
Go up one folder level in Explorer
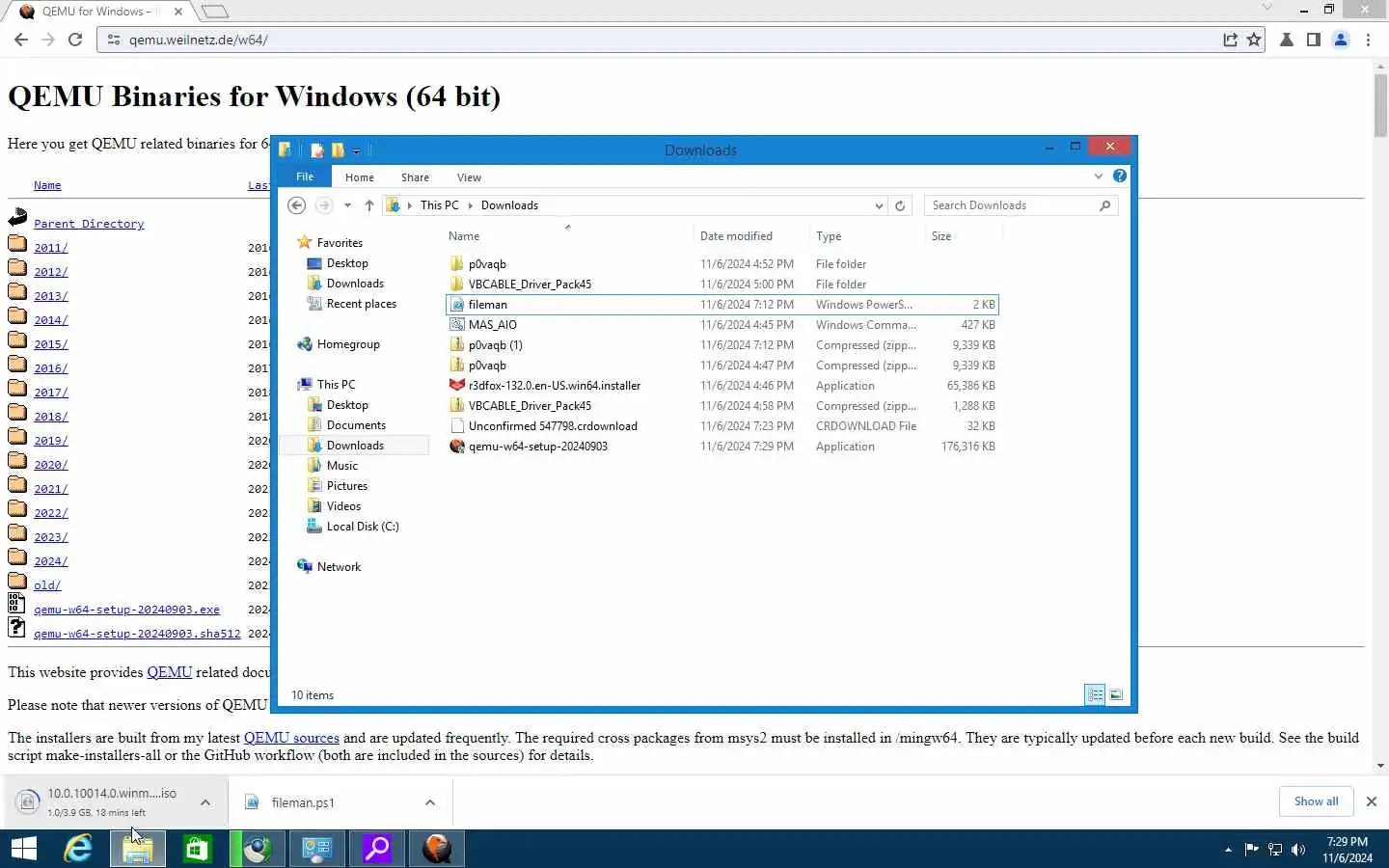click(369, 205)
